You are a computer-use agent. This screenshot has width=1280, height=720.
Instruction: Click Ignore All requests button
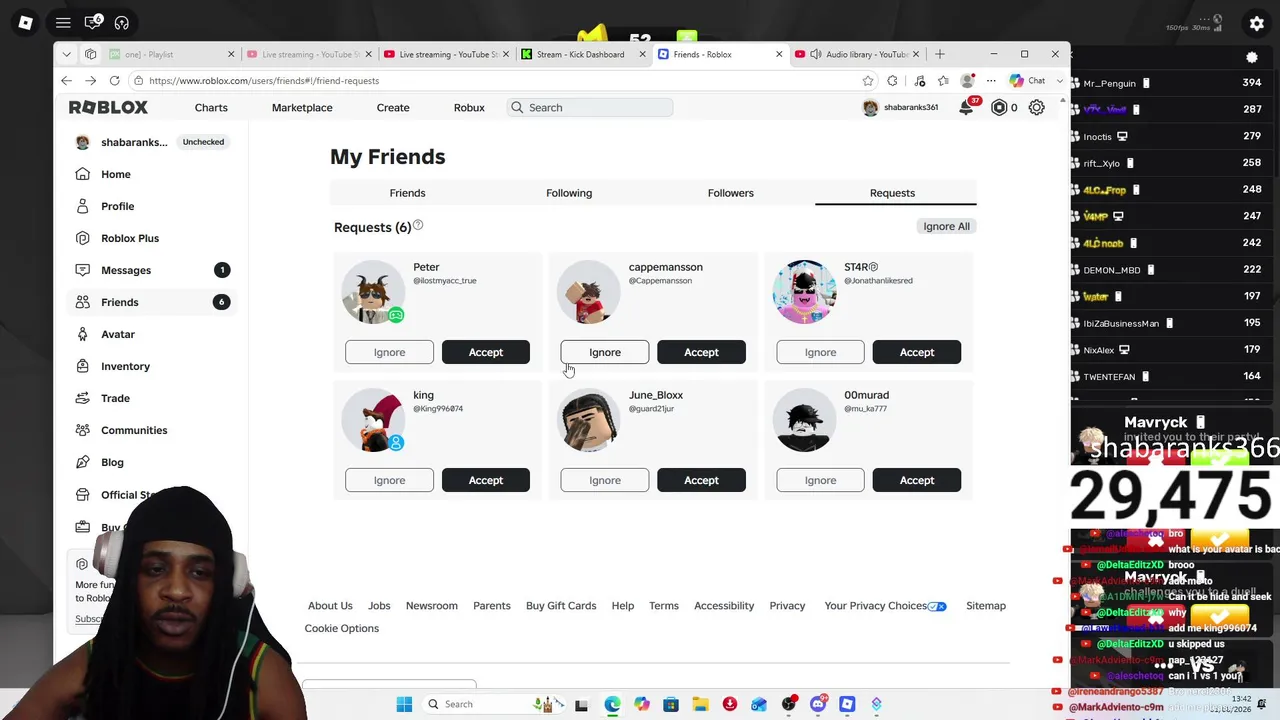click(946, 226)
